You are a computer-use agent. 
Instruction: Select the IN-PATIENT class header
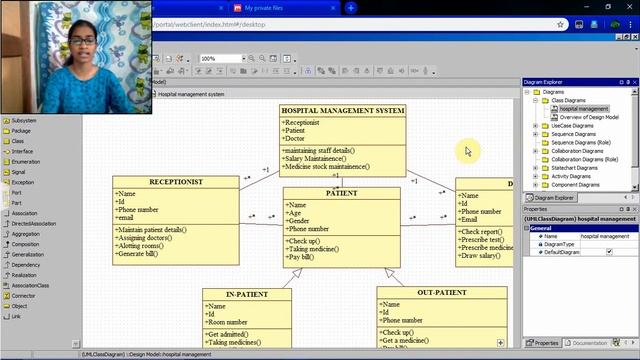tap(247, 294)
